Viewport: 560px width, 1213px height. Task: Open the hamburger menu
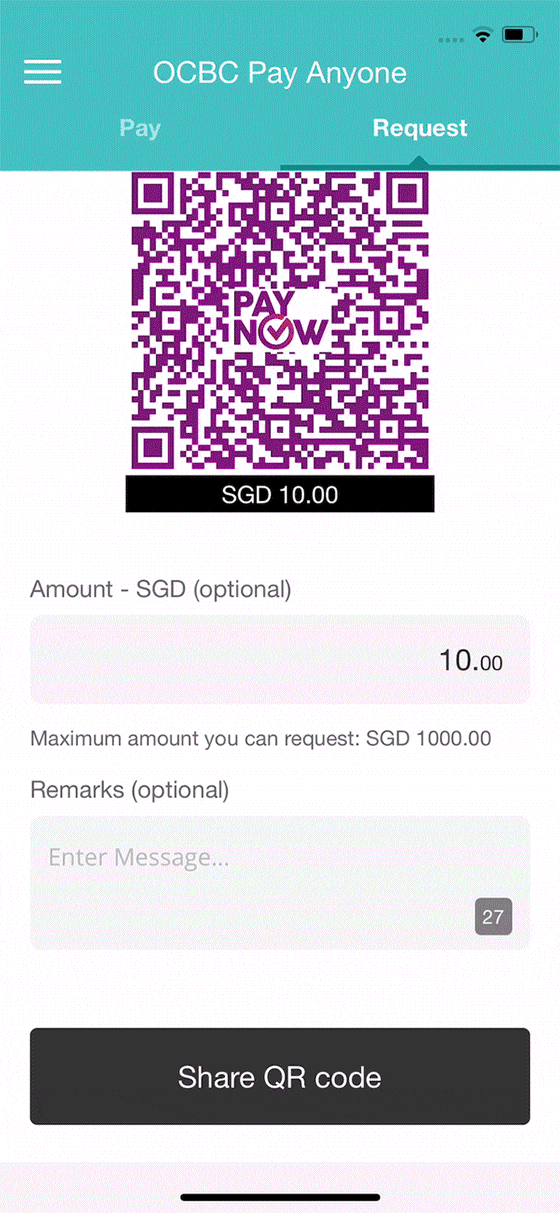point(43,73)
